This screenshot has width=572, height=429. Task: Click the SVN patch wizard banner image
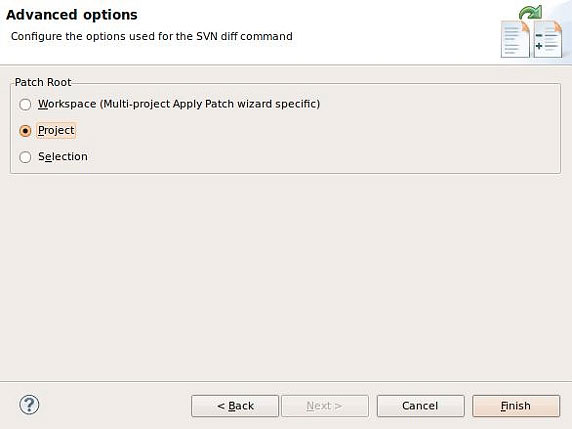tap(532, 32)
